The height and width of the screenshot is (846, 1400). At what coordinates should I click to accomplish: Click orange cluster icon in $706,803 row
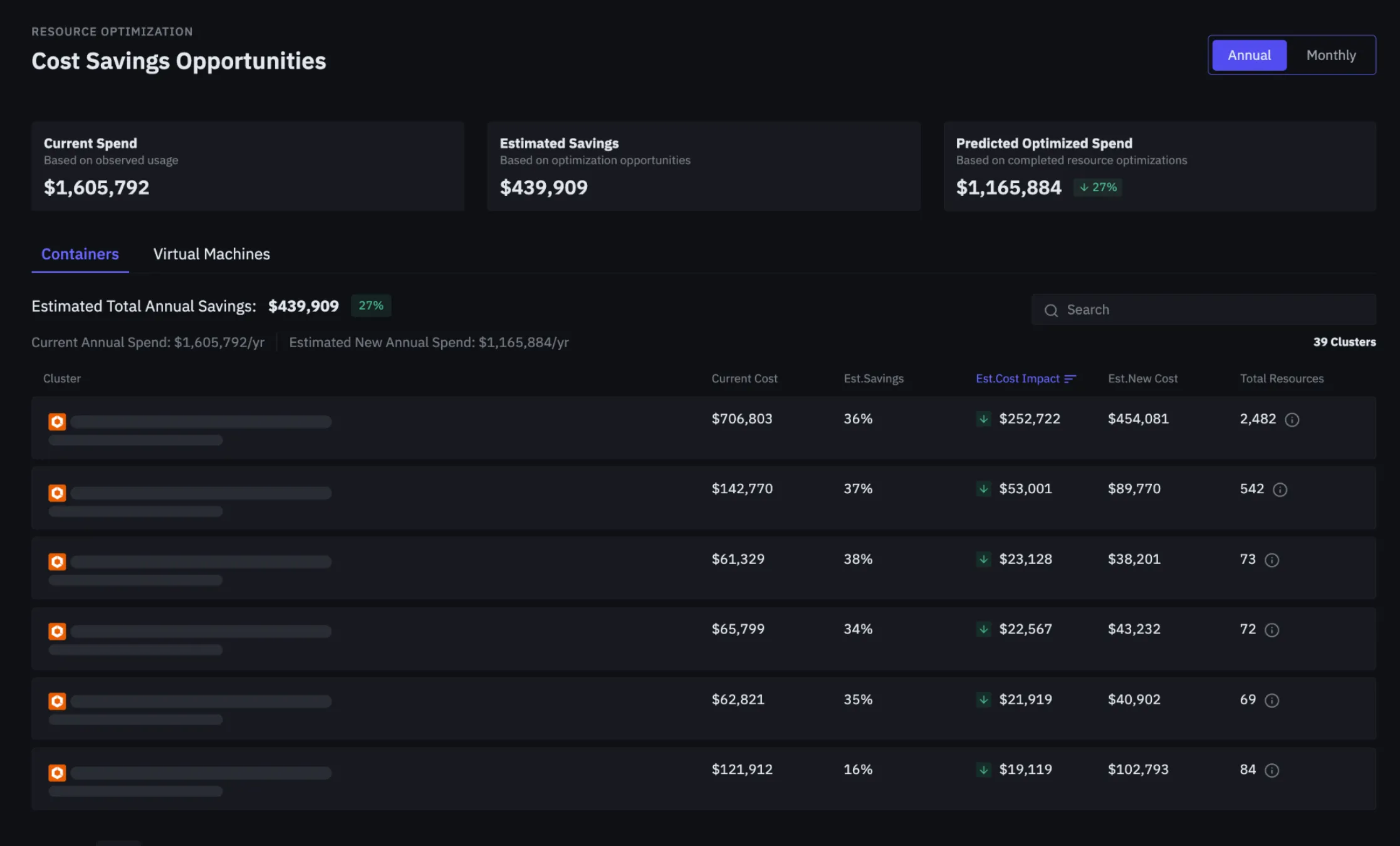point(57,422)
